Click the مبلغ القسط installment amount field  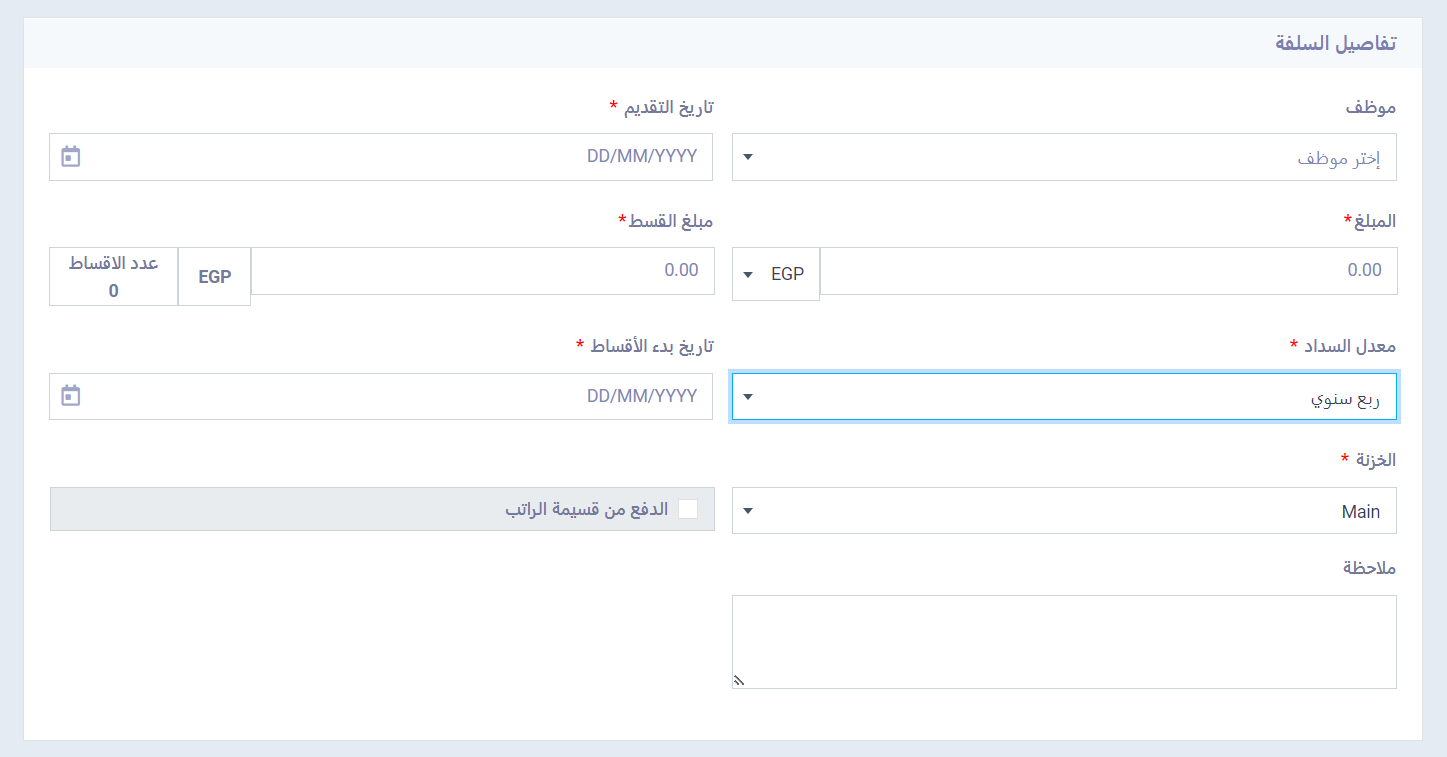click(x=482, y=271)
